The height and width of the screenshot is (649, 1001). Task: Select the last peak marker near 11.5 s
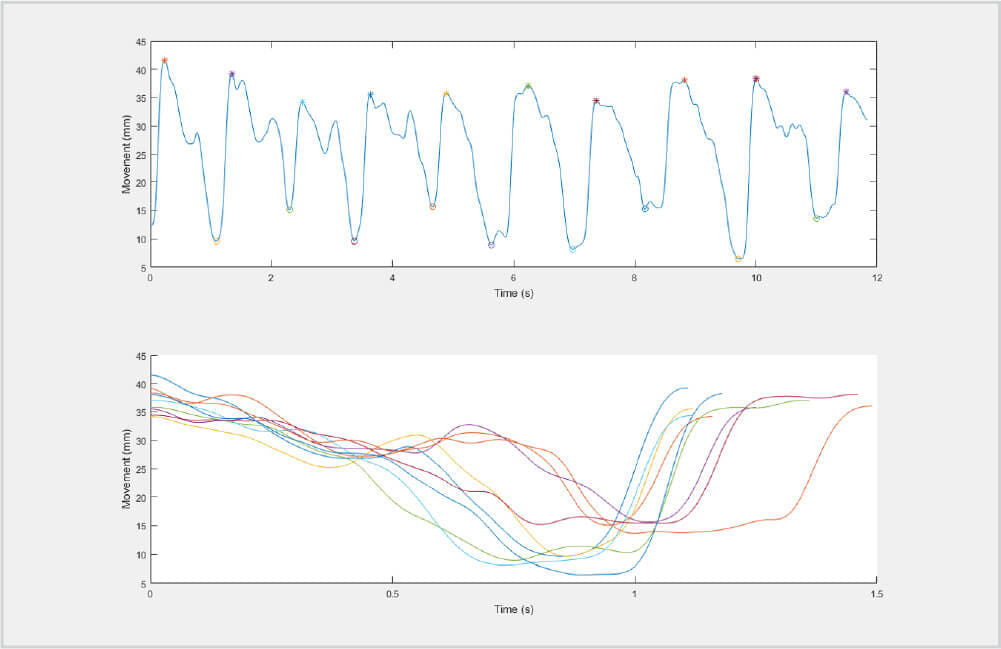[x=846, y=92]
